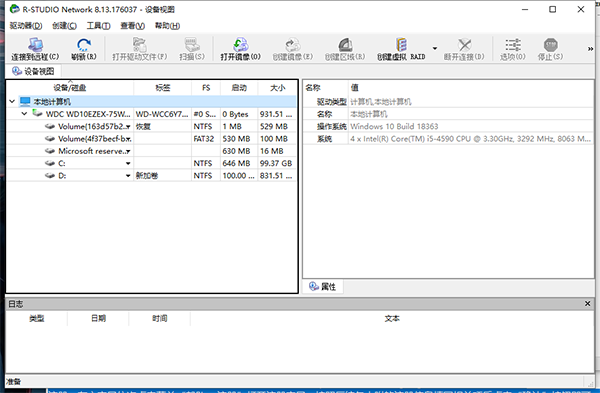Open the dropdown arrow on C: volume
The height and width of the screenshot is (393, 600).
(128, 163)
